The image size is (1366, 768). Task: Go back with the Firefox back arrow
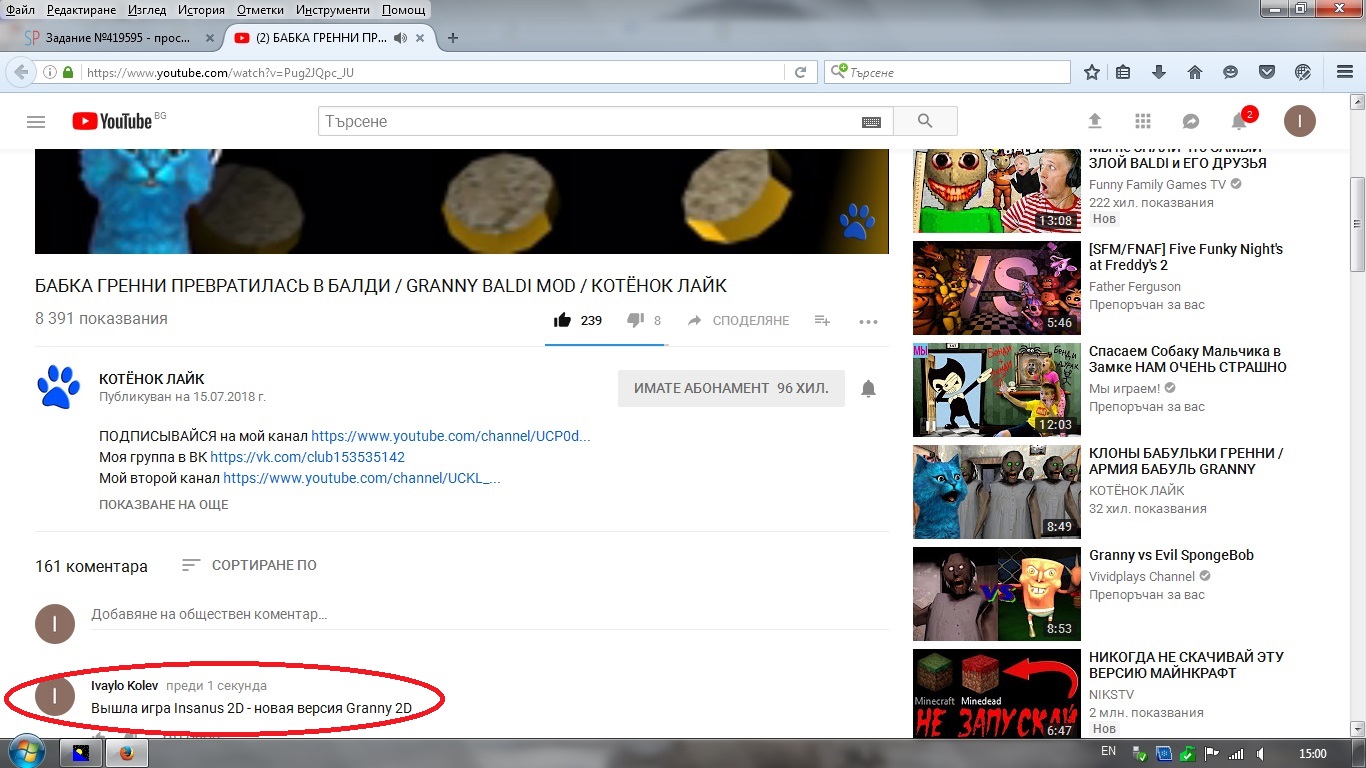[x=19, y=72]
